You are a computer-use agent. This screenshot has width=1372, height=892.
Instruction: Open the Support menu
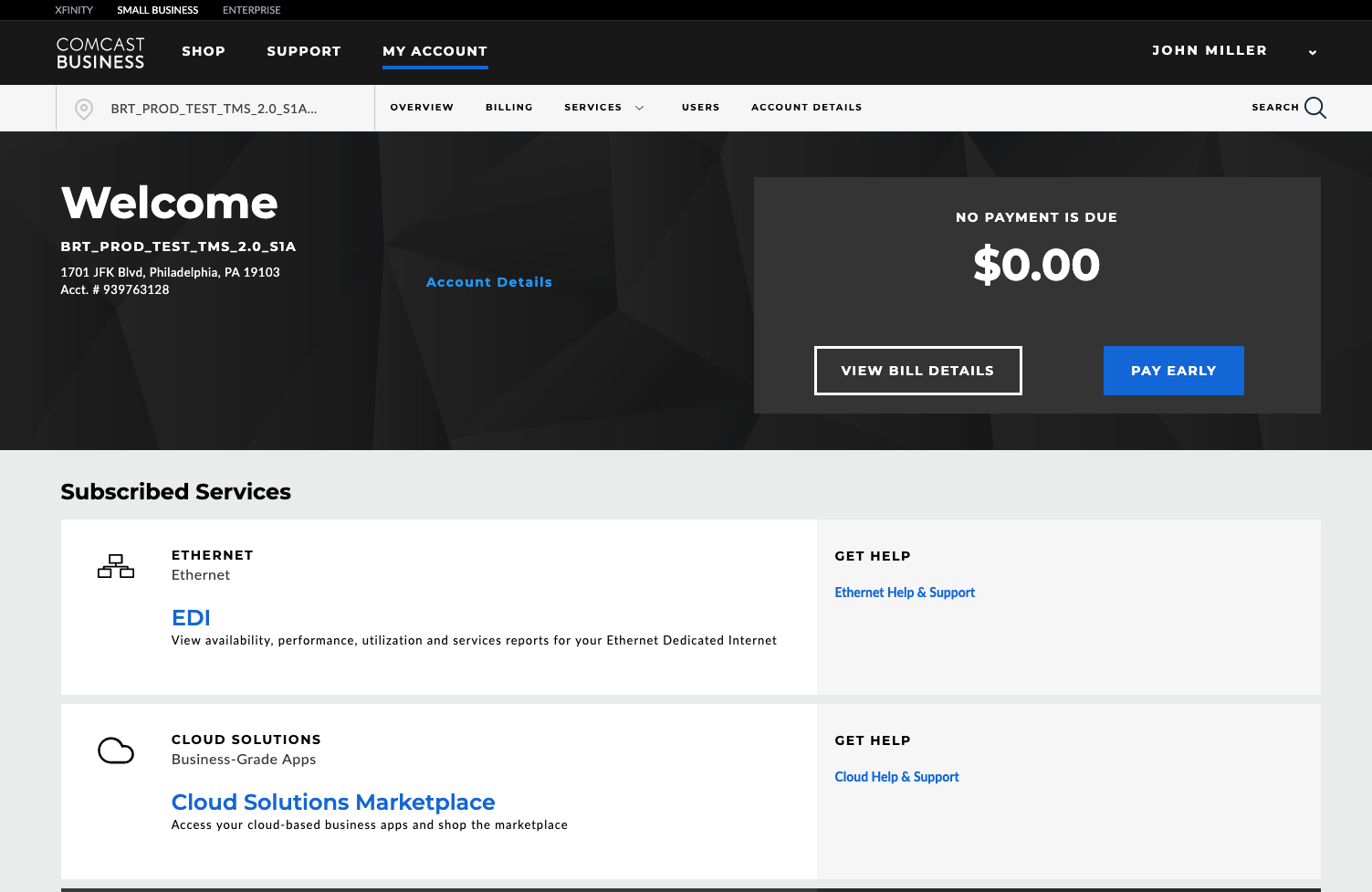[x=304, y=51]
